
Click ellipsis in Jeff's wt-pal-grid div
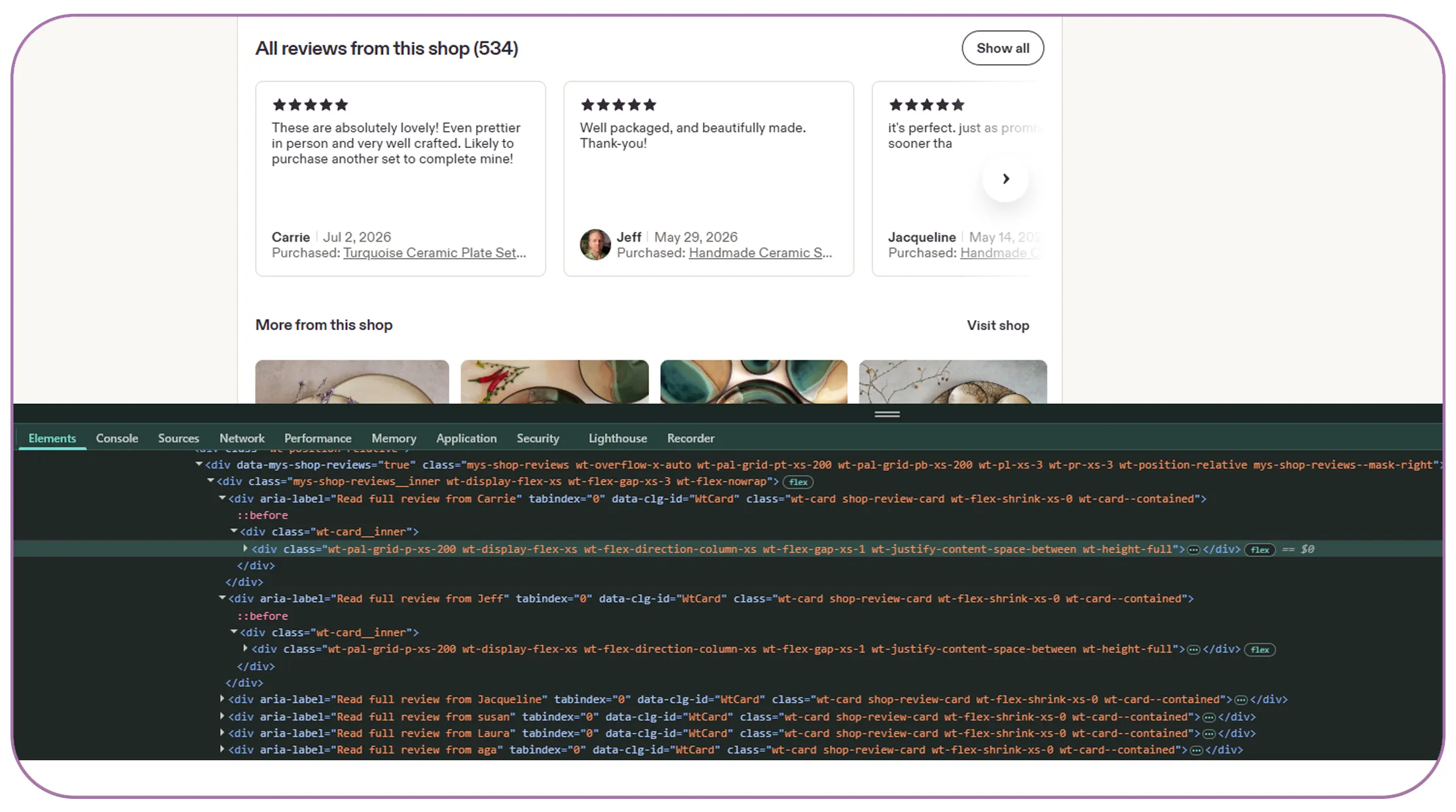[x=1193, y=650]
